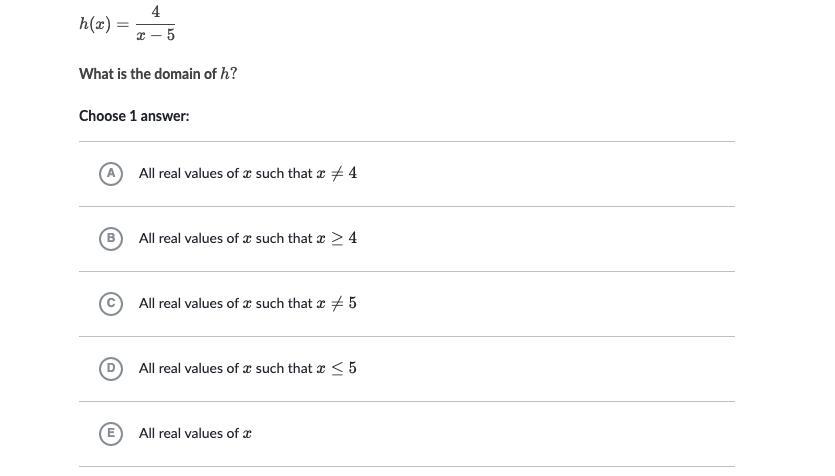Select radio button A
835x476 pixels.
[111, 173]
